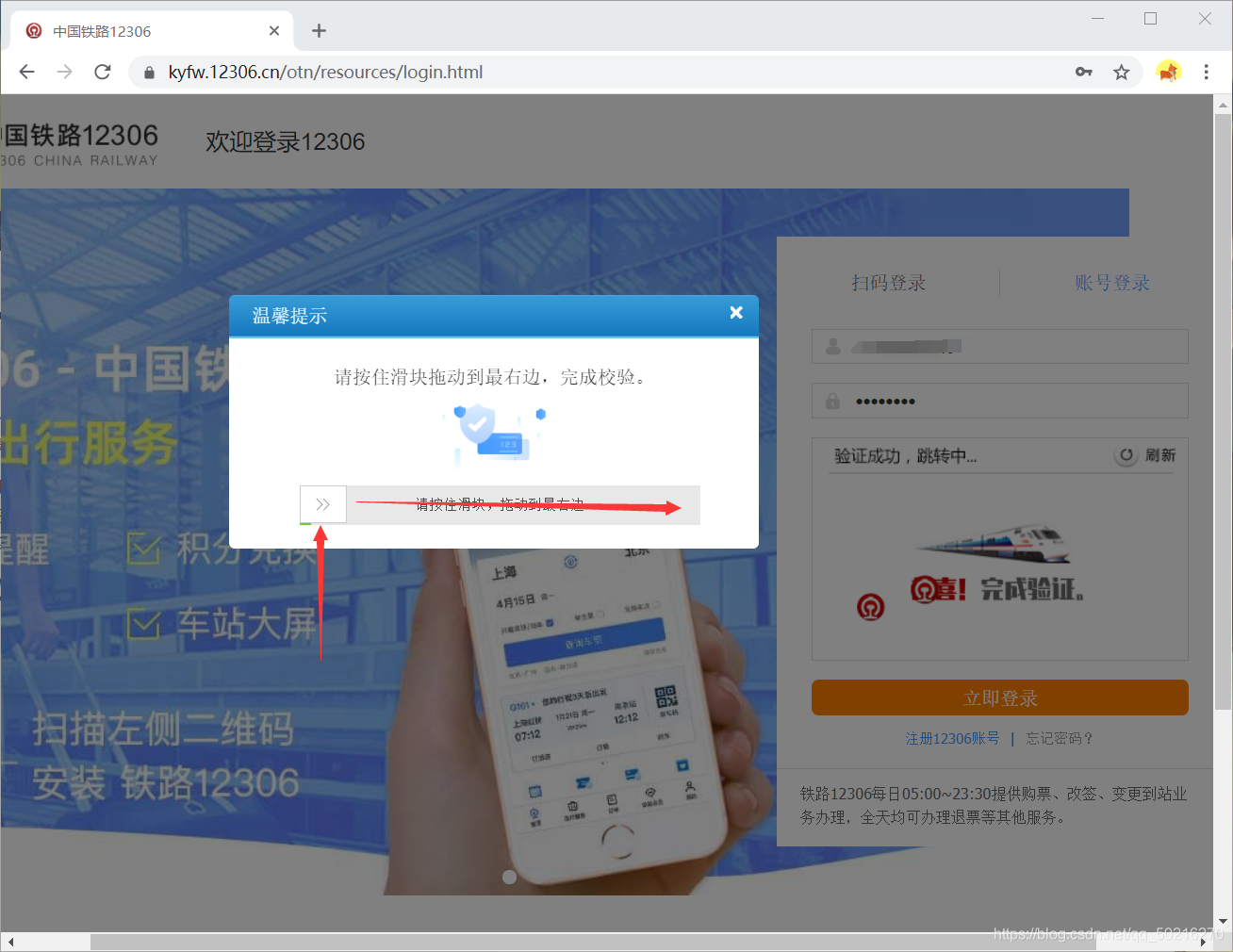Image resolution: width=1233 pixels, height=952 pixels.
Task: Switch to 账号登录 tab
Action: tap(1112, 283)
